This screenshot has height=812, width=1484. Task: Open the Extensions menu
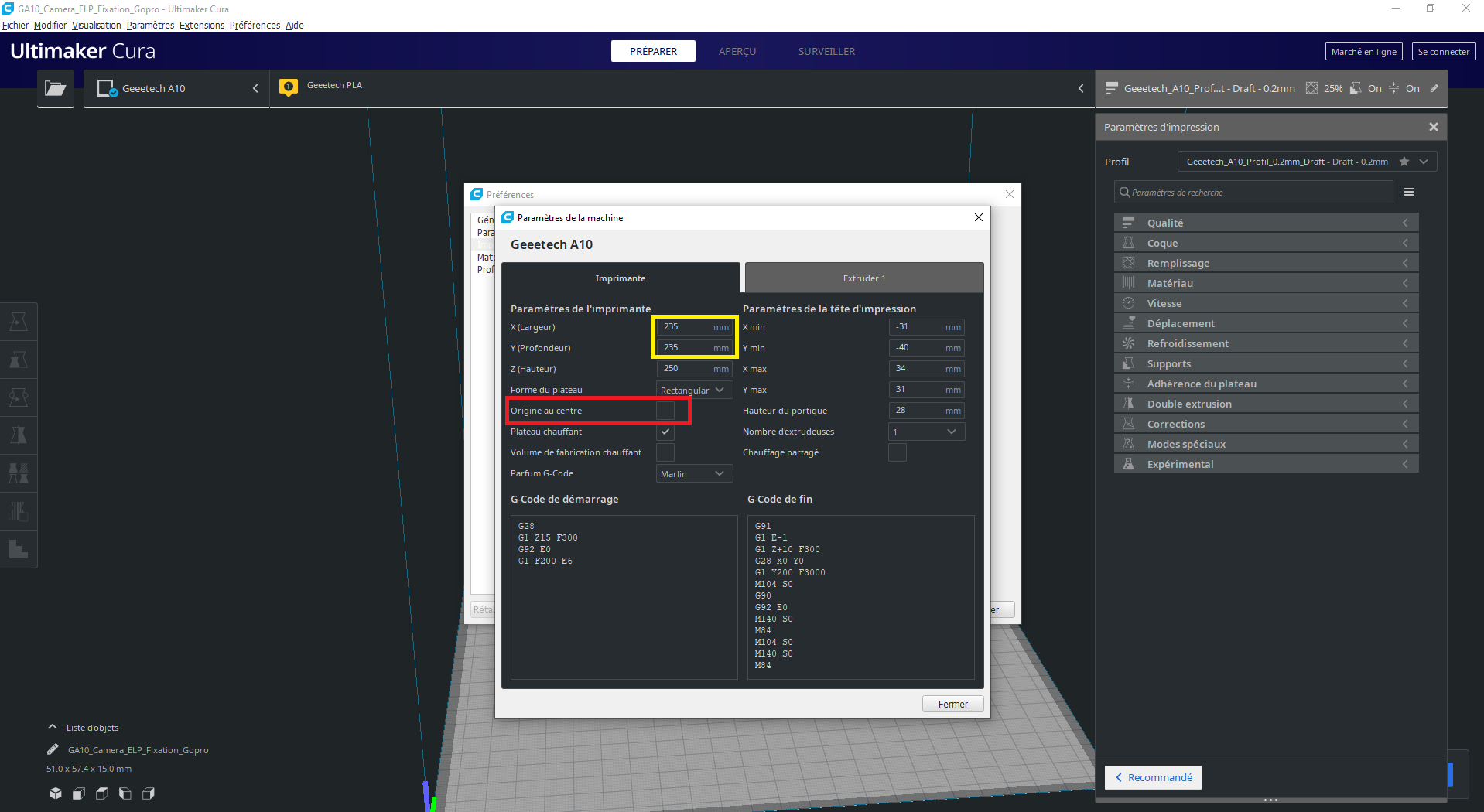[202, 25]
